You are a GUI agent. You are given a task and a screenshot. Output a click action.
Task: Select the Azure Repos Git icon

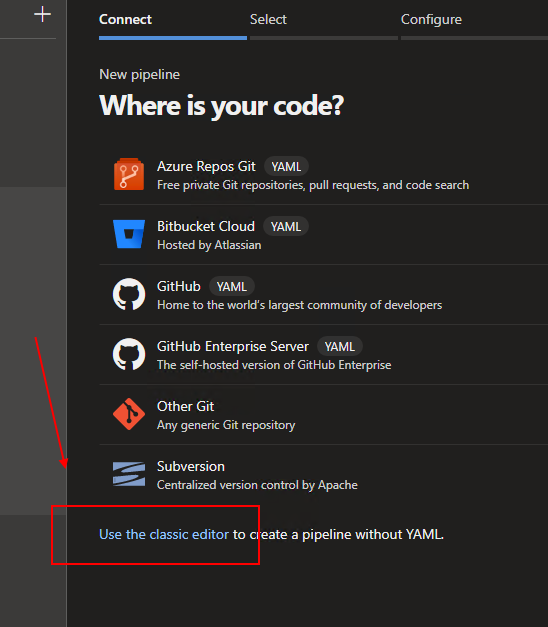pos(129,174)
